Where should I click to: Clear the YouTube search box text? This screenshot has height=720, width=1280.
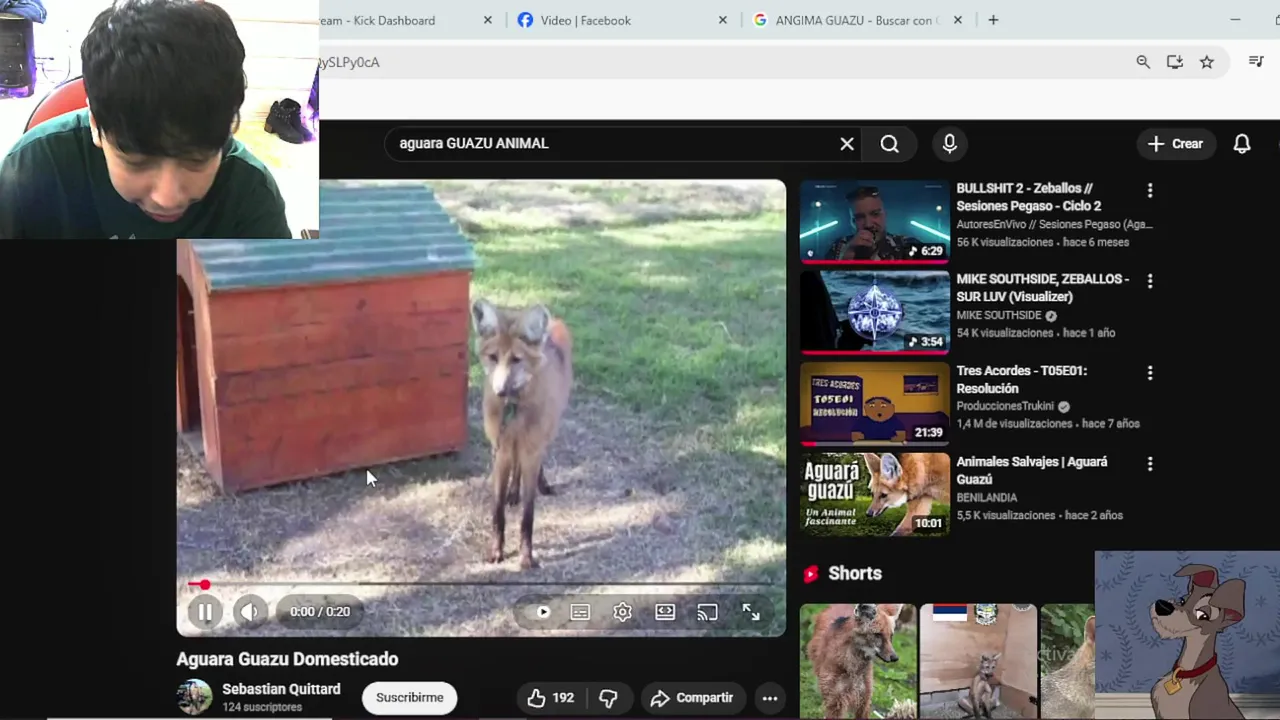point(847,144)
